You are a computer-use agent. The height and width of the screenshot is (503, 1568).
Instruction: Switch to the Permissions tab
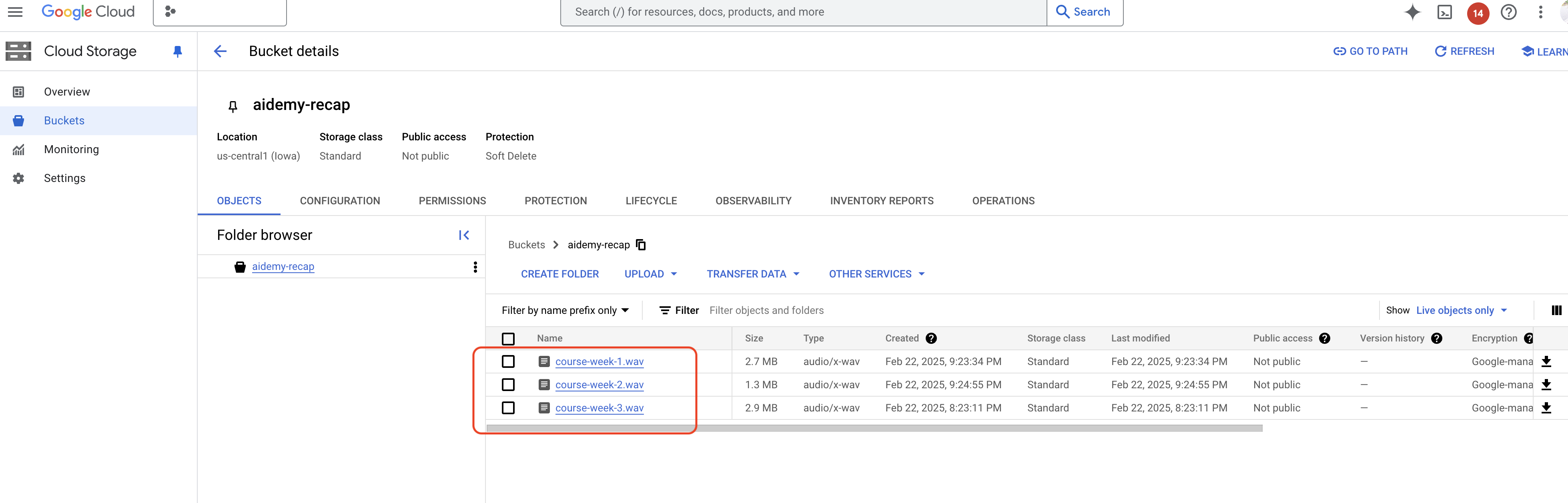[452, 200]
